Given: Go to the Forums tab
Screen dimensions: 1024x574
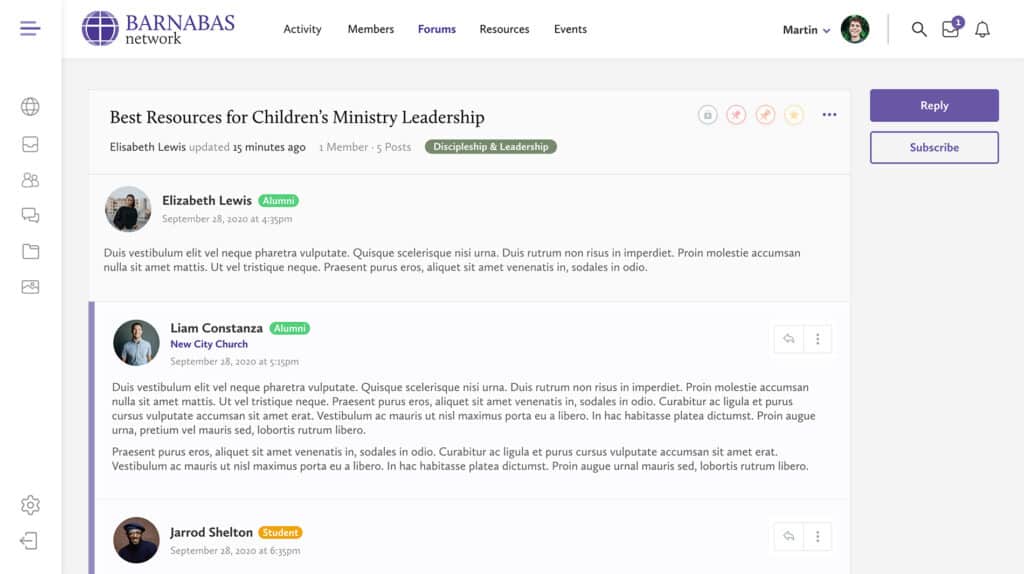Looking at the screenshot, I should pos(436,29).
